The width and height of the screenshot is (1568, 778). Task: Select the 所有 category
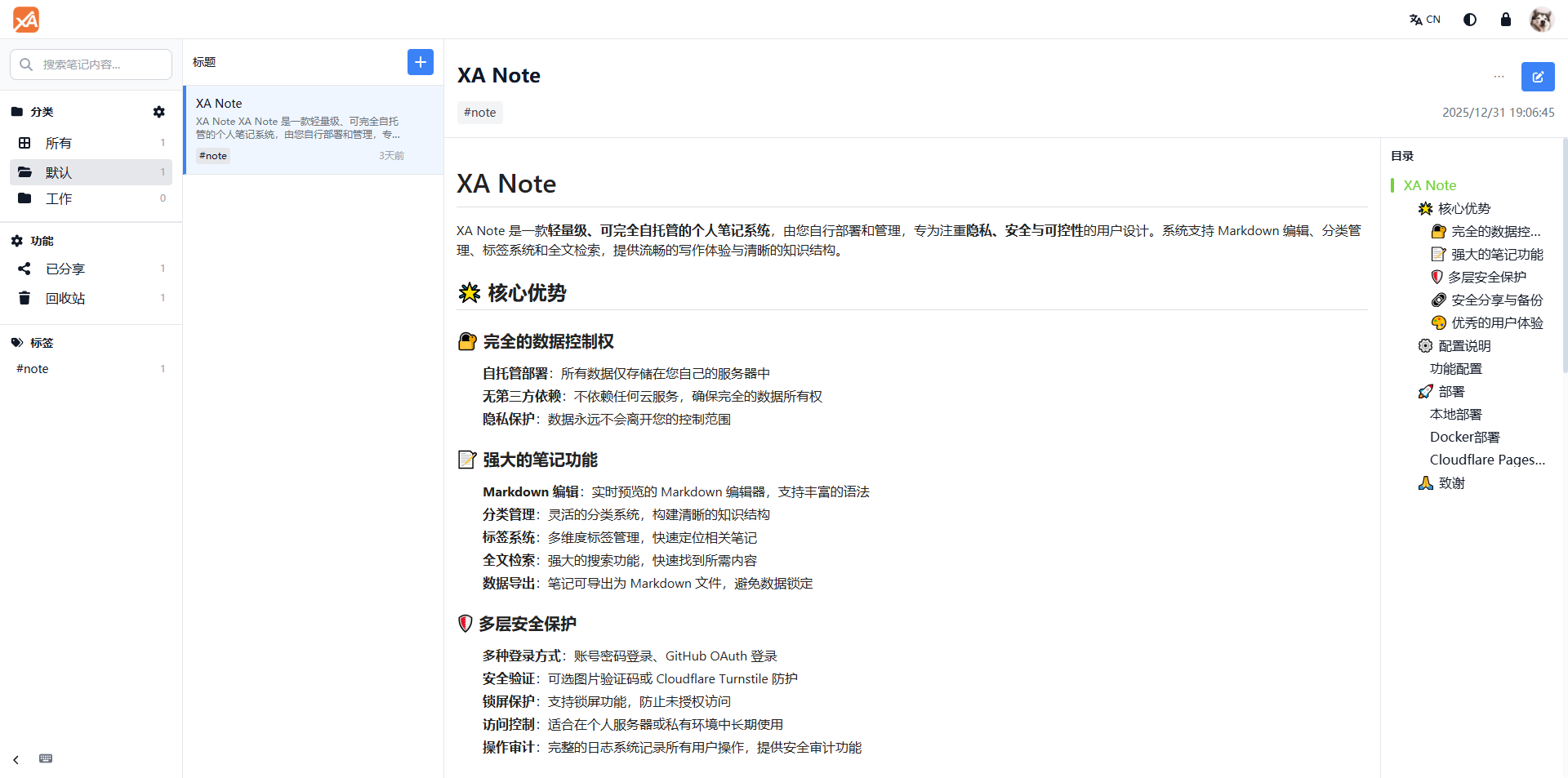click(59, 143)
